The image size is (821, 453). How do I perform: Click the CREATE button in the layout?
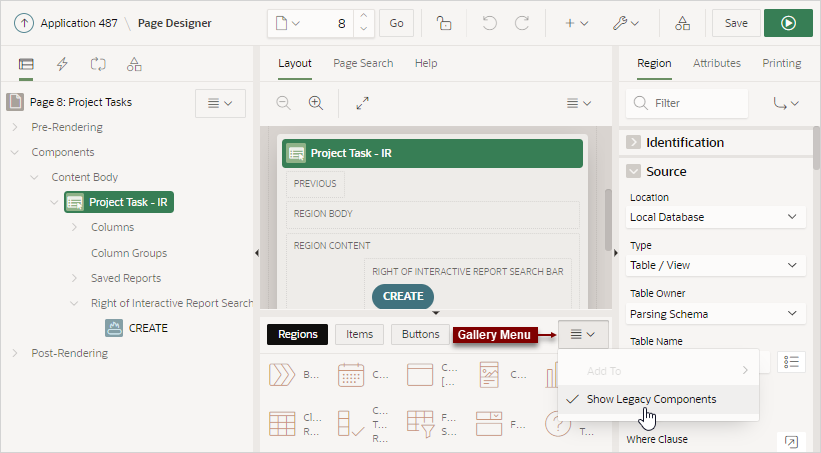pos(403,296)
